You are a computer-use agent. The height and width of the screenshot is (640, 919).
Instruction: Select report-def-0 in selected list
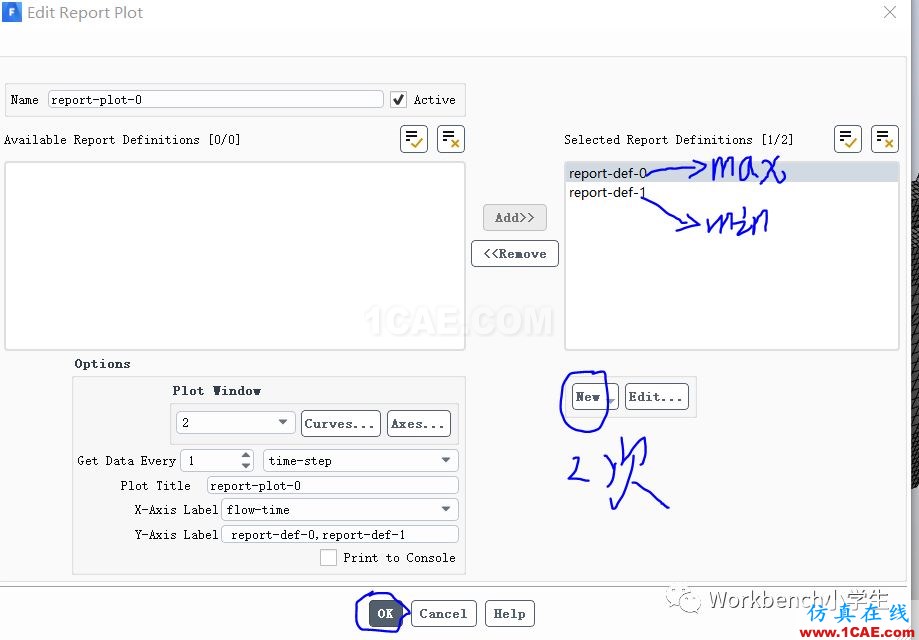click(x=731, y=173)
